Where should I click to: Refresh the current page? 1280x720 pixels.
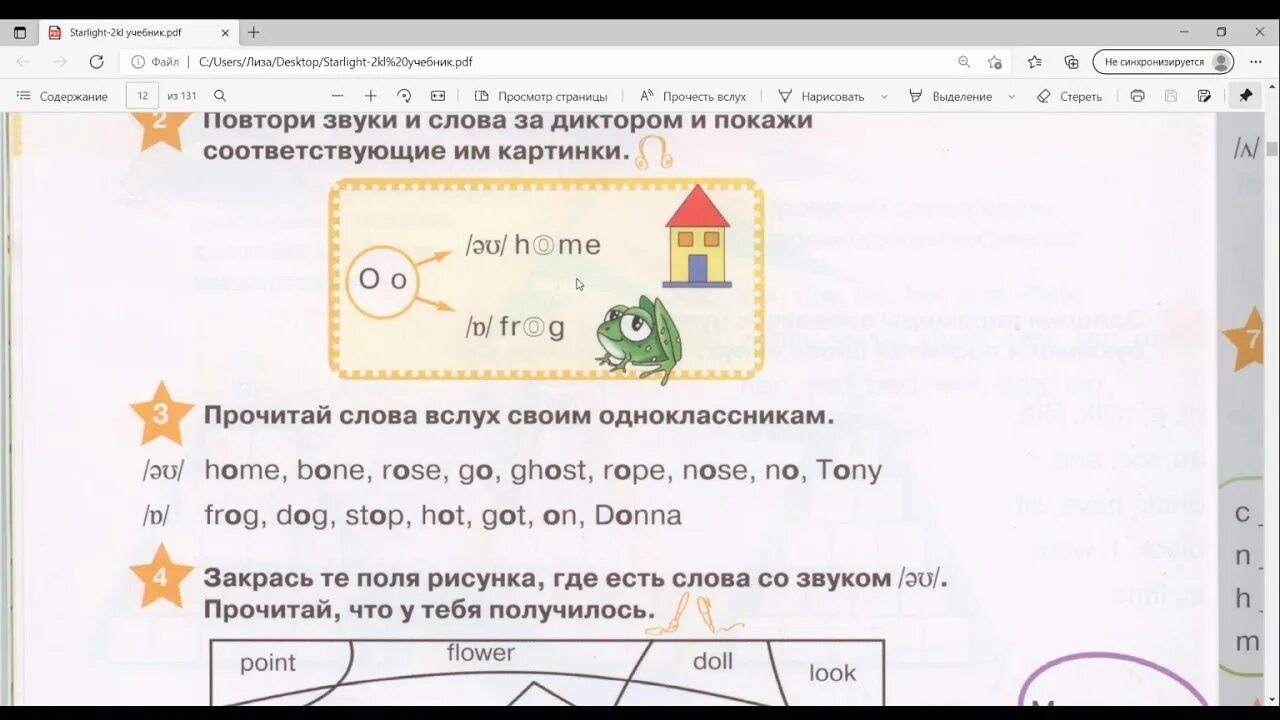click(97, 62)
